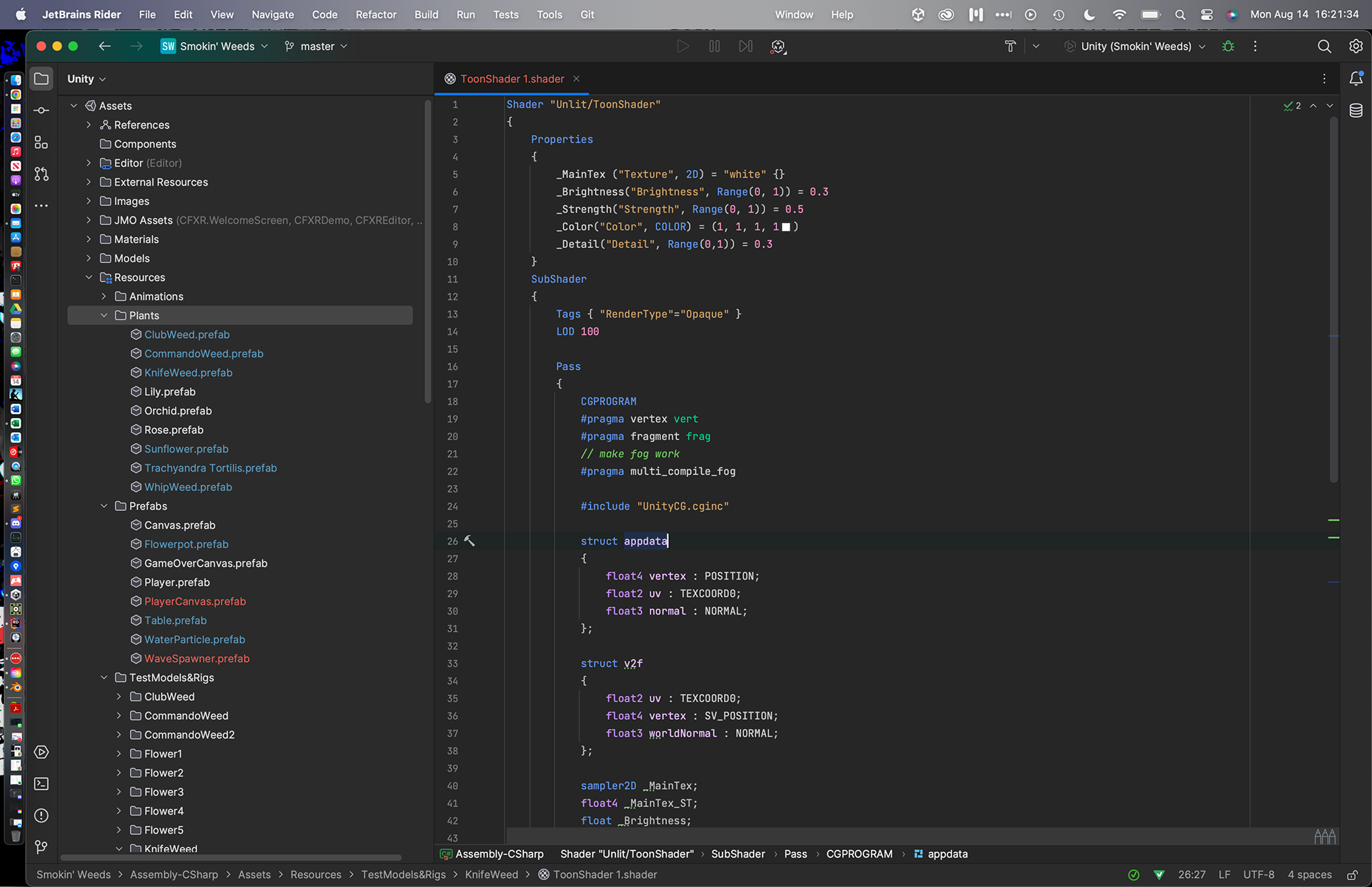1372x887 pixels.
Task: Collapse the Plants folder
Action: 104,315
